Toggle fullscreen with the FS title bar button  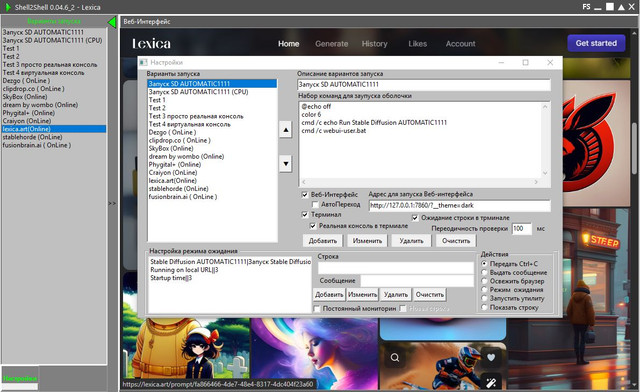point(586,7)
